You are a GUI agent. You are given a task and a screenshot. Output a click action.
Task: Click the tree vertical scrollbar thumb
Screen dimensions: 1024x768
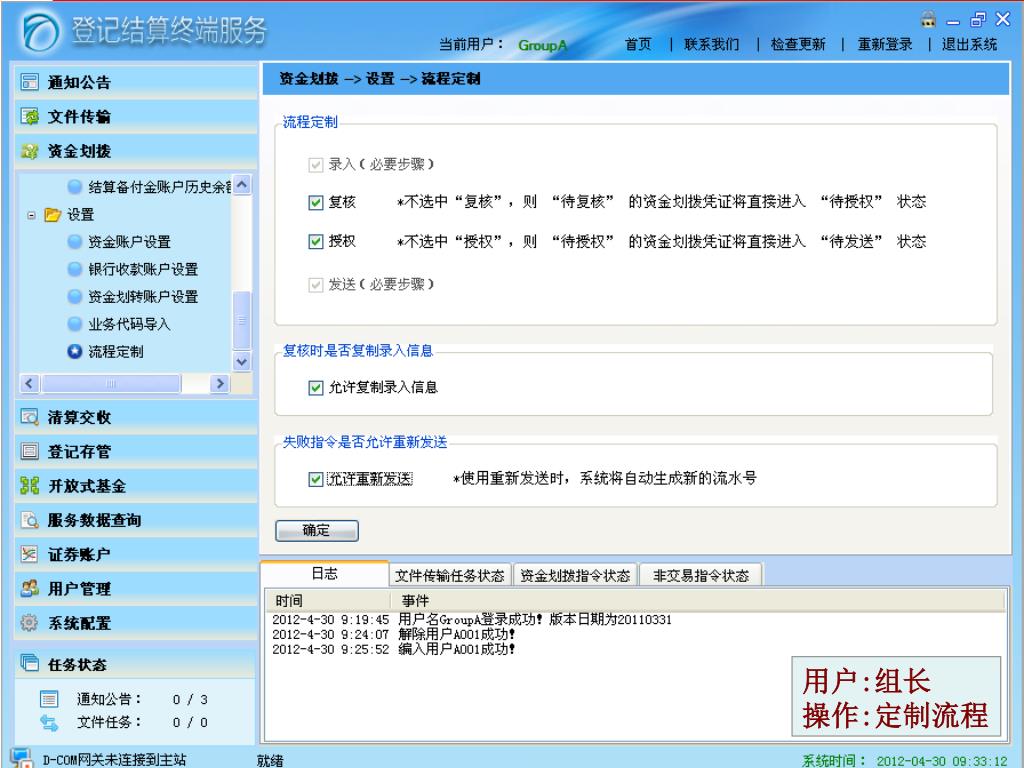pos(242,320)
